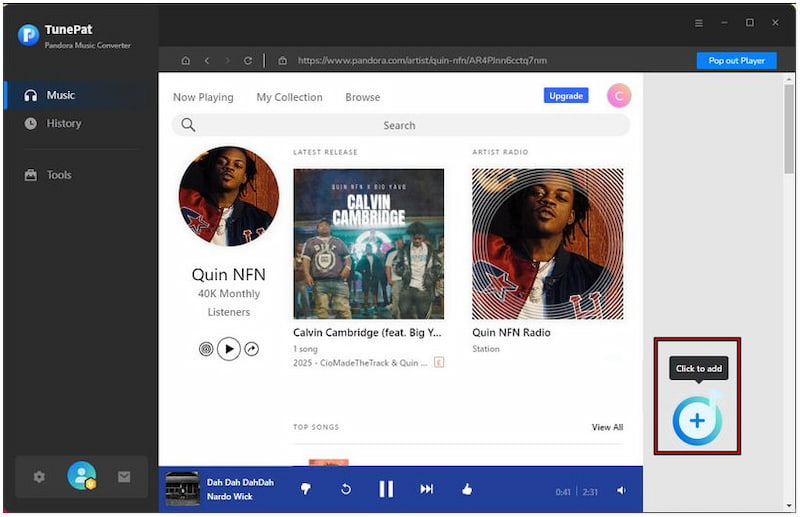Screen dimensions: 800x517
Task: Replay the current track
Action: pyautogui.click(x=346, y=489)
